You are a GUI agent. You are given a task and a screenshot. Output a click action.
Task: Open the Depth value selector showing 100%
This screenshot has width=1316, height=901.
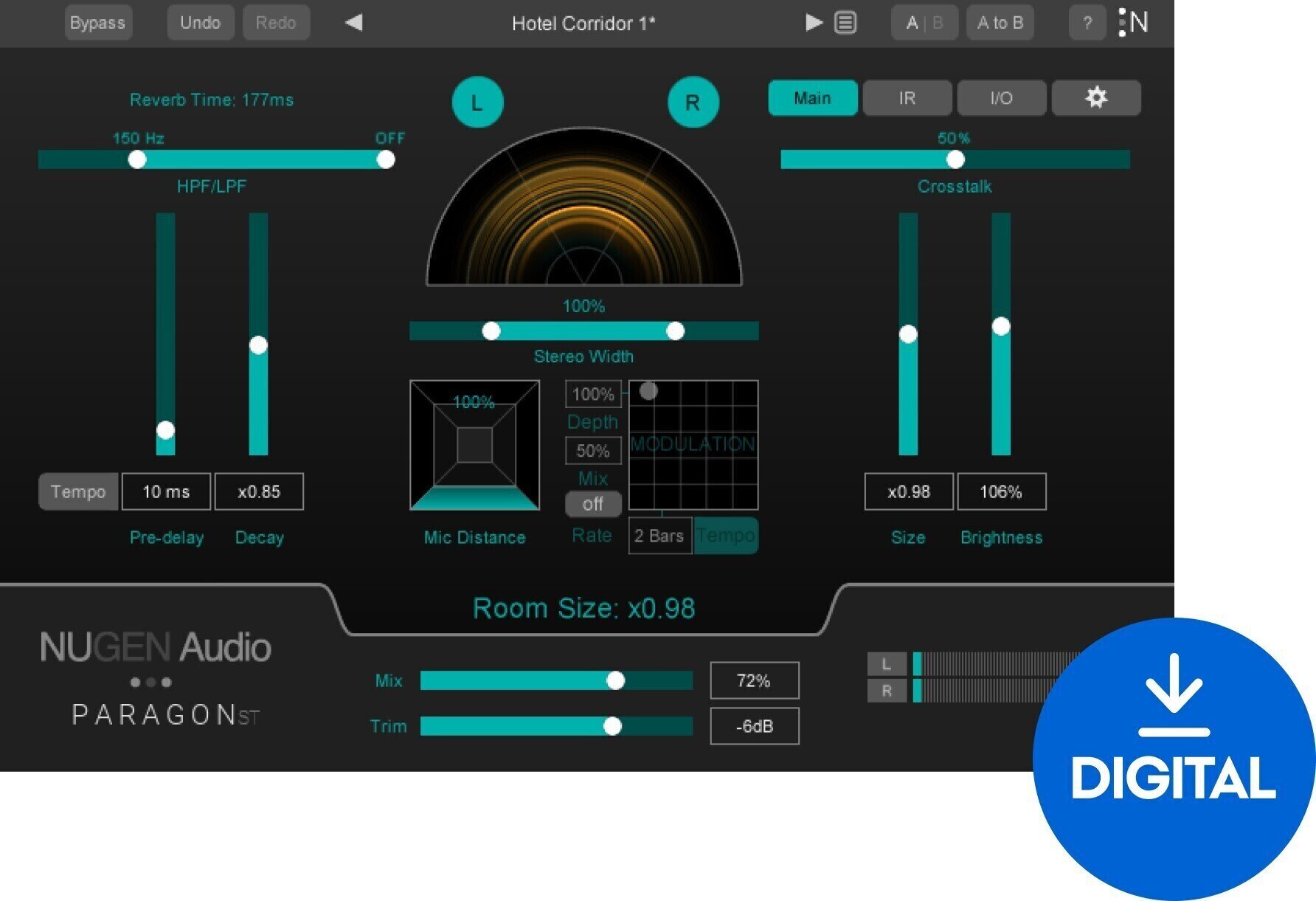pyautogui.click(x=592, y=394)
